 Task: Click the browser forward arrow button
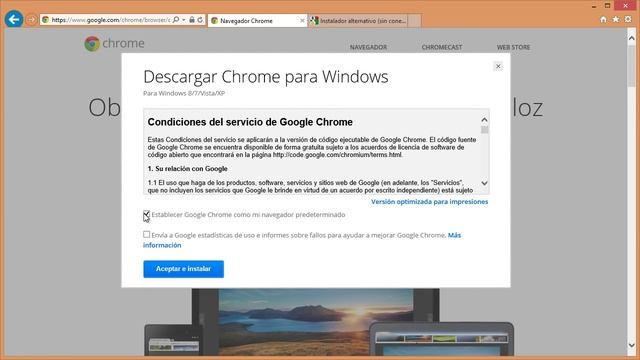31,20
